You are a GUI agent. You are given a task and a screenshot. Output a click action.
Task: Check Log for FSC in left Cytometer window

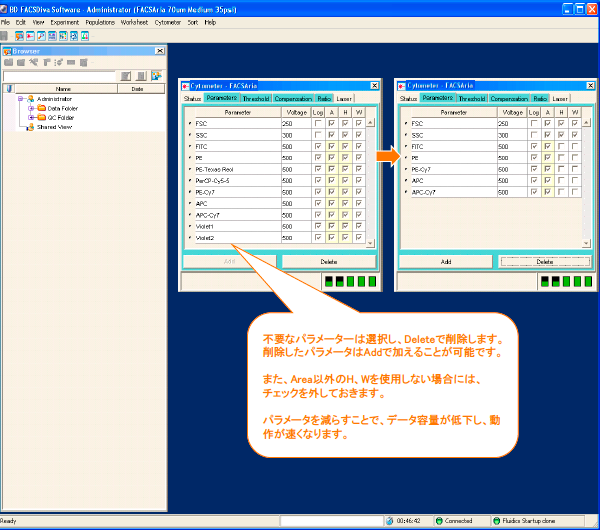(318, 123)
